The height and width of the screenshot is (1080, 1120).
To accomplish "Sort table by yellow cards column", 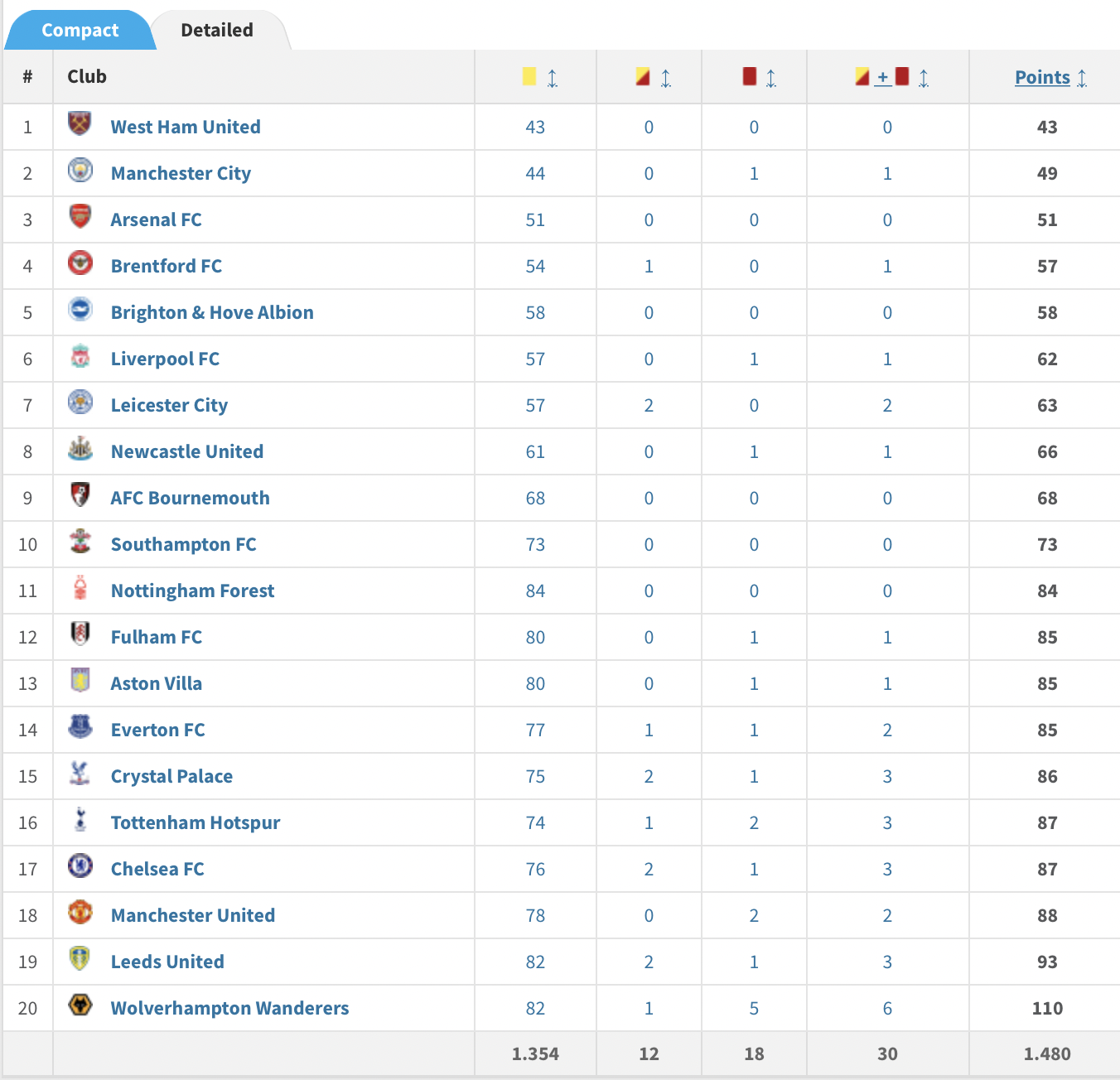I will 552,78.
